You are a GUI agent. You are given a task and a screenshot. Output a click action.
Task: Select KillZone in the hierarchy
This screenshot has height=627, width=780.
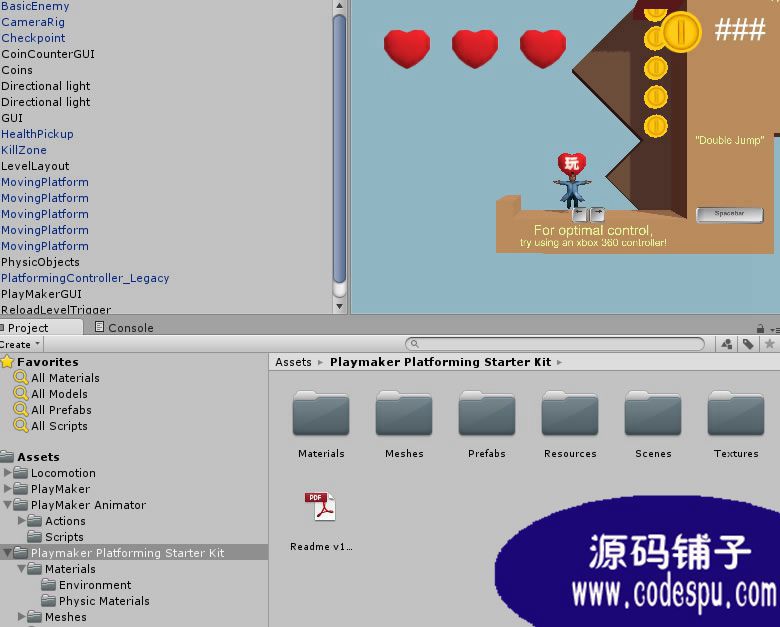click(24, 150)
